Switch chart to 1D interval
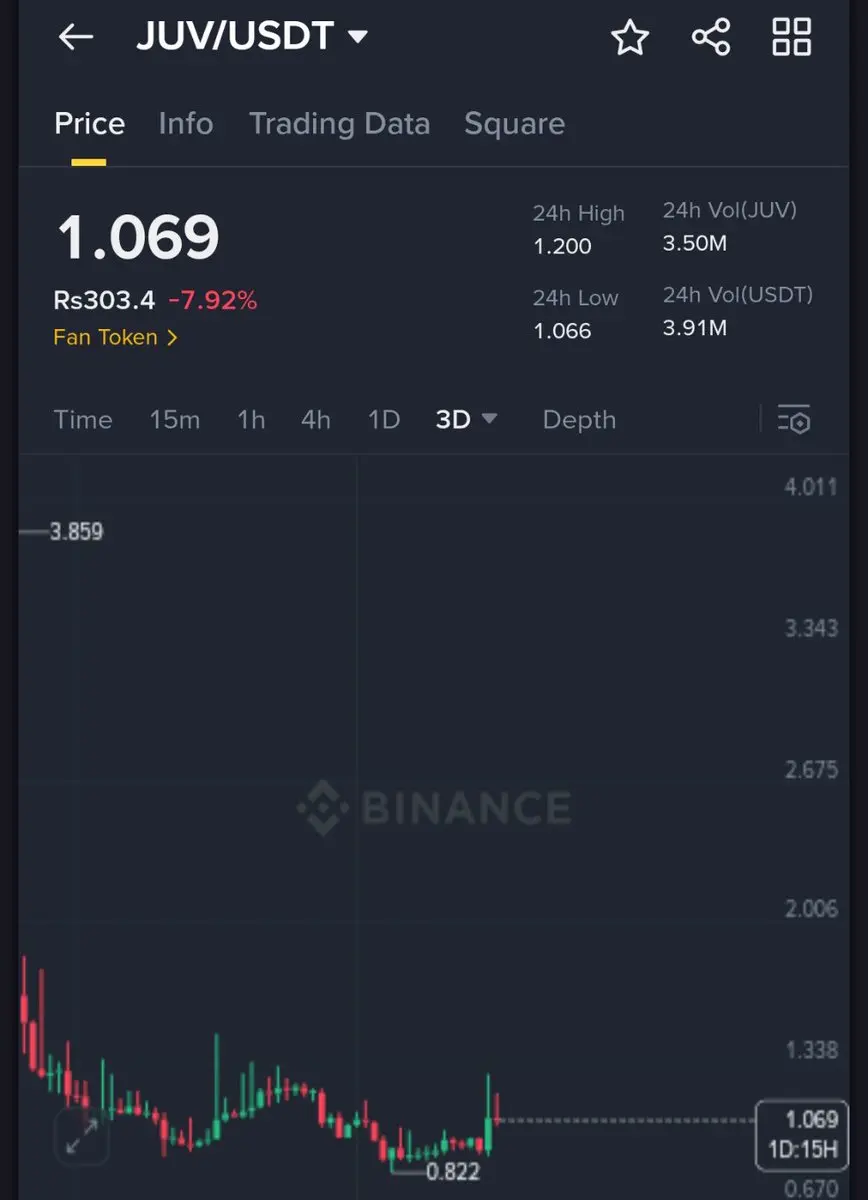868x1200 pixels. pos(384,420)
